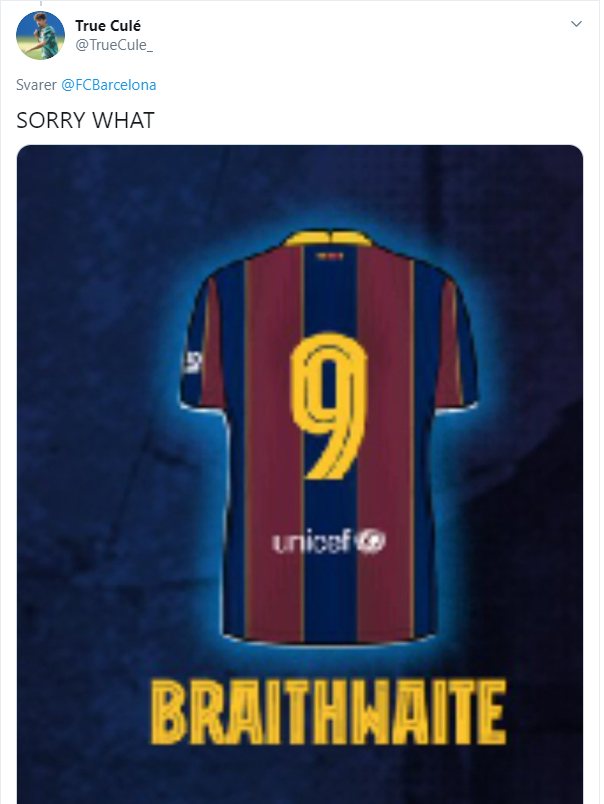This screenshot has height=804, width=604.
Task: Click the Svarer reply label
Action: 36,85
